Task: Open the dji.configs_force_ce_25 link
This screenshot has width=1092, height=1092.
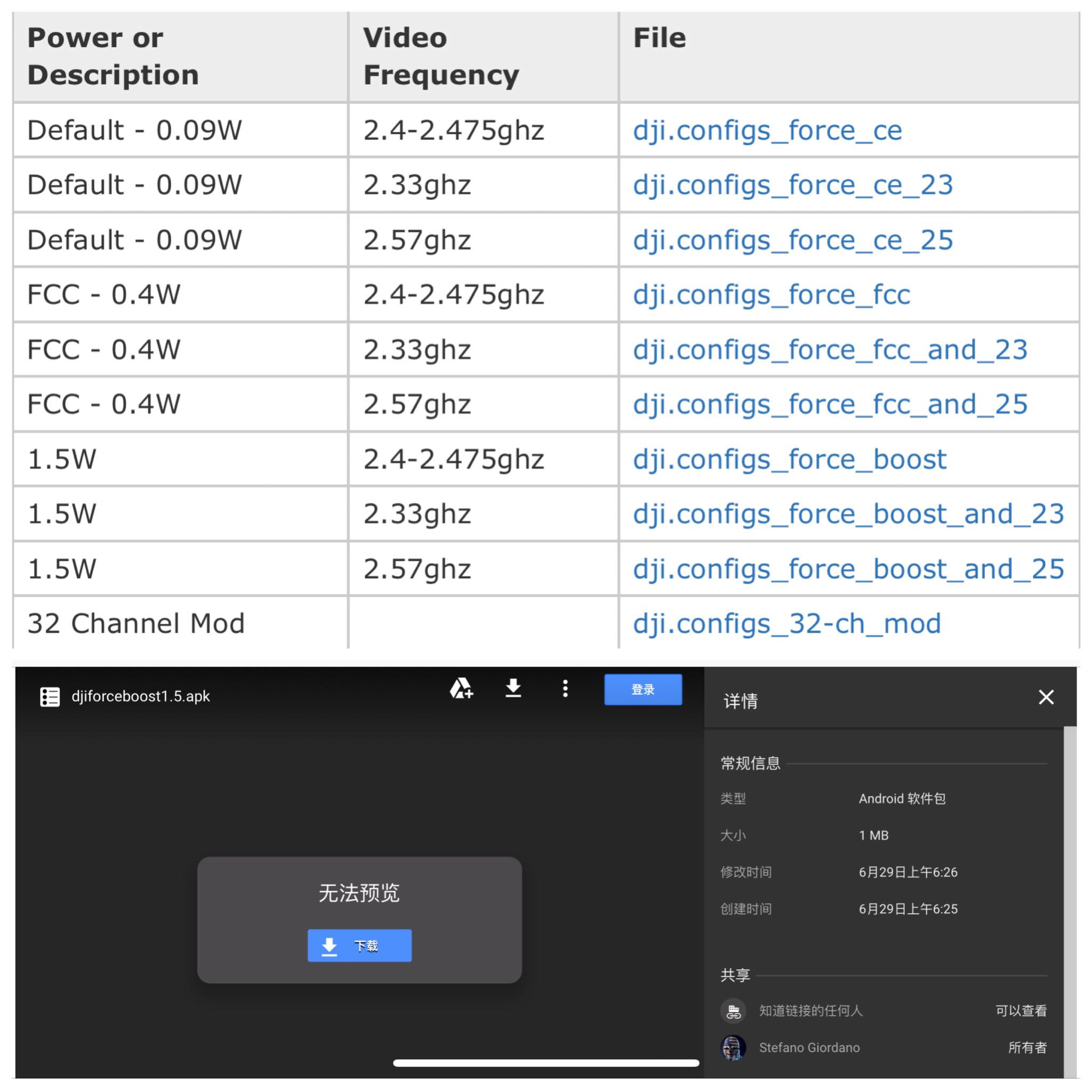Action: 793,240
